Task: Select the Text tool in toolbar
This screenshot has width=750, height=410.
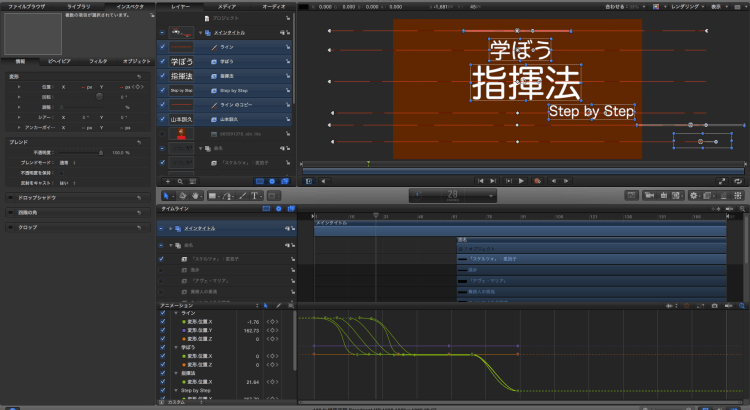Action: tap(254, 195)
